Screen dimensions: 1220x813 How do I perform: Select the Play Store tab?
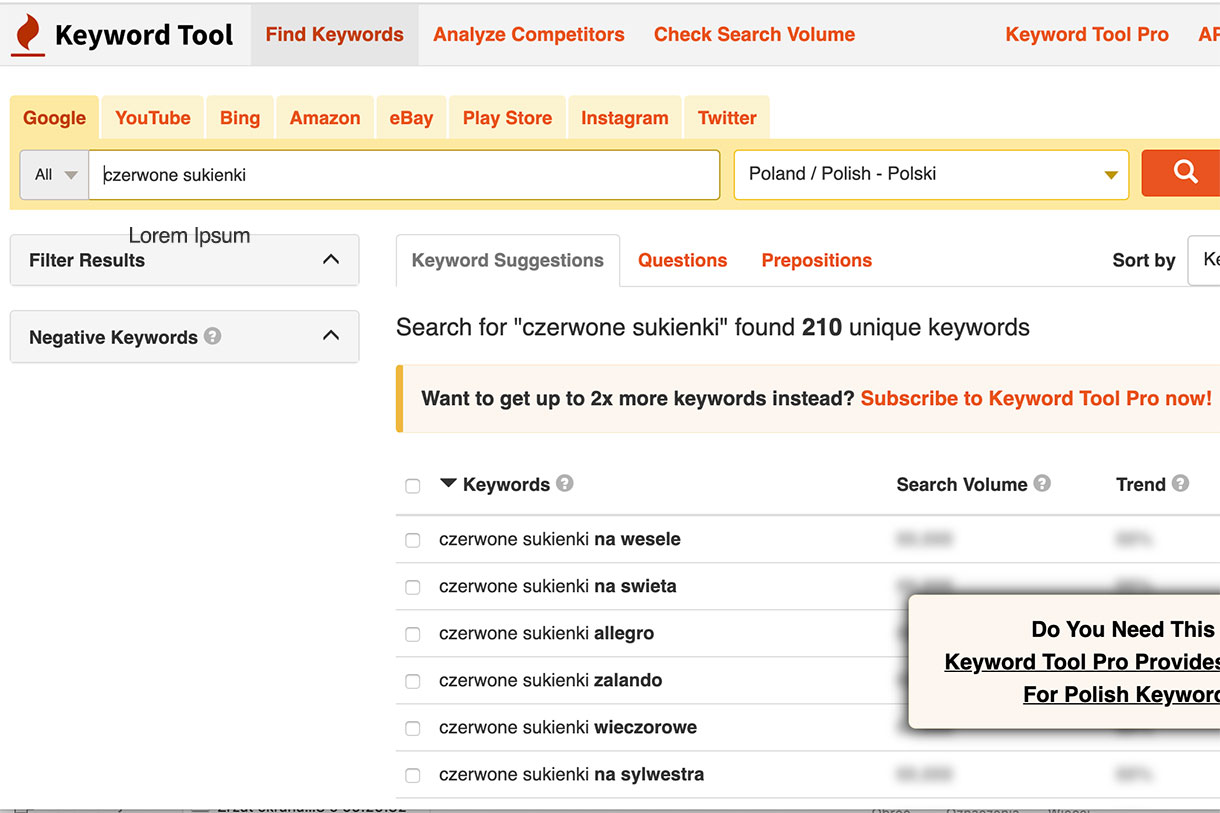[x=507, y=117]
